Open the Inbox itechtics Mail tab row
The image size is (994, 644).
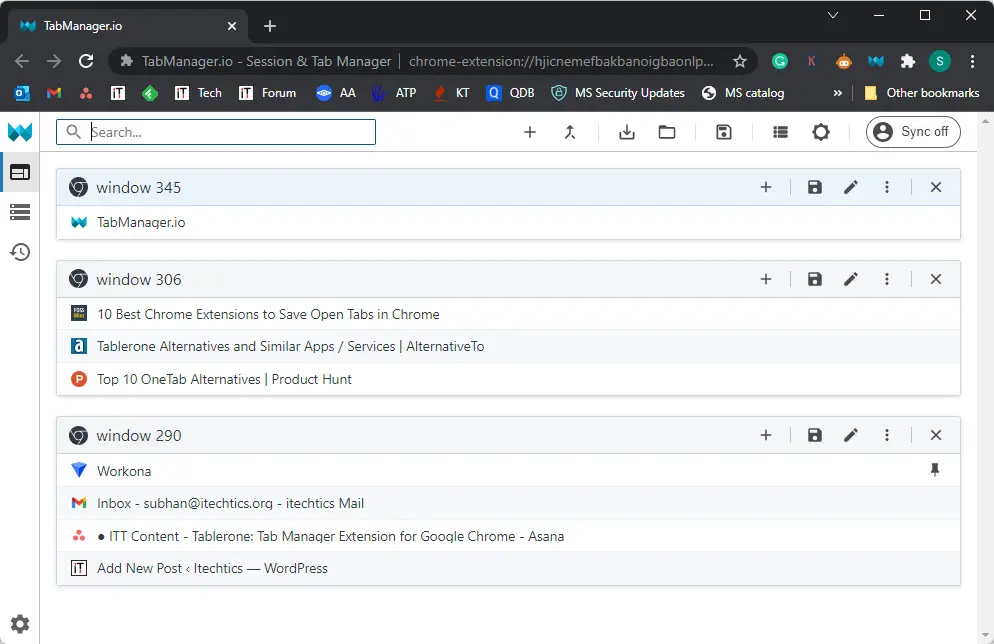(x=508, y=503)
